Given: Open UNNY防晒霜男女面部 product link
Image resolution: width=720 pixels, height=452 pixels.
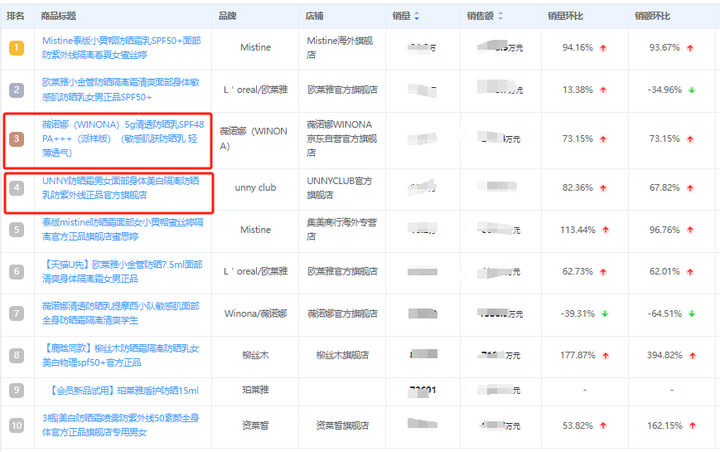Looking at the screenshot, I should coord(121,188).
